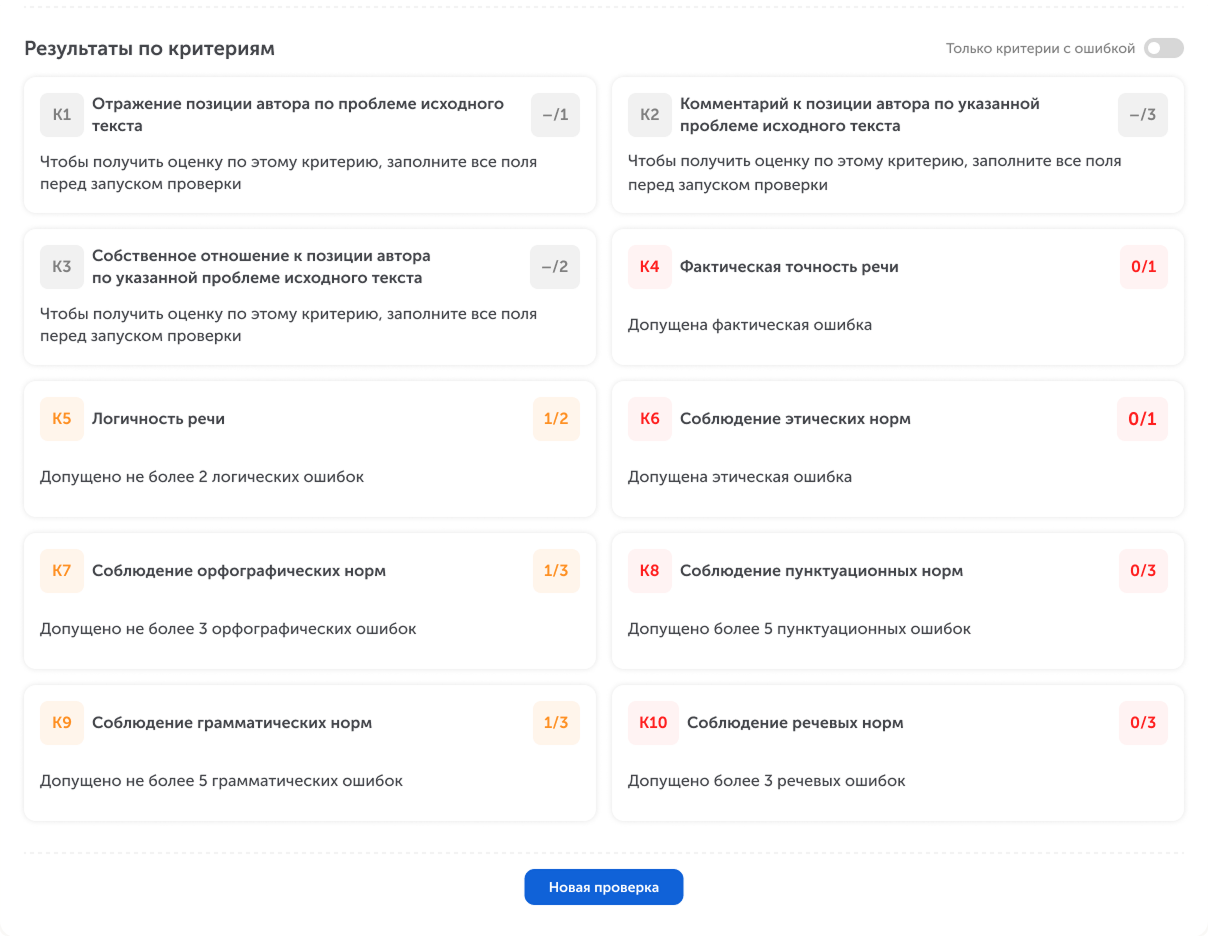Click the orange K5 criterion badge

(62, 419)
